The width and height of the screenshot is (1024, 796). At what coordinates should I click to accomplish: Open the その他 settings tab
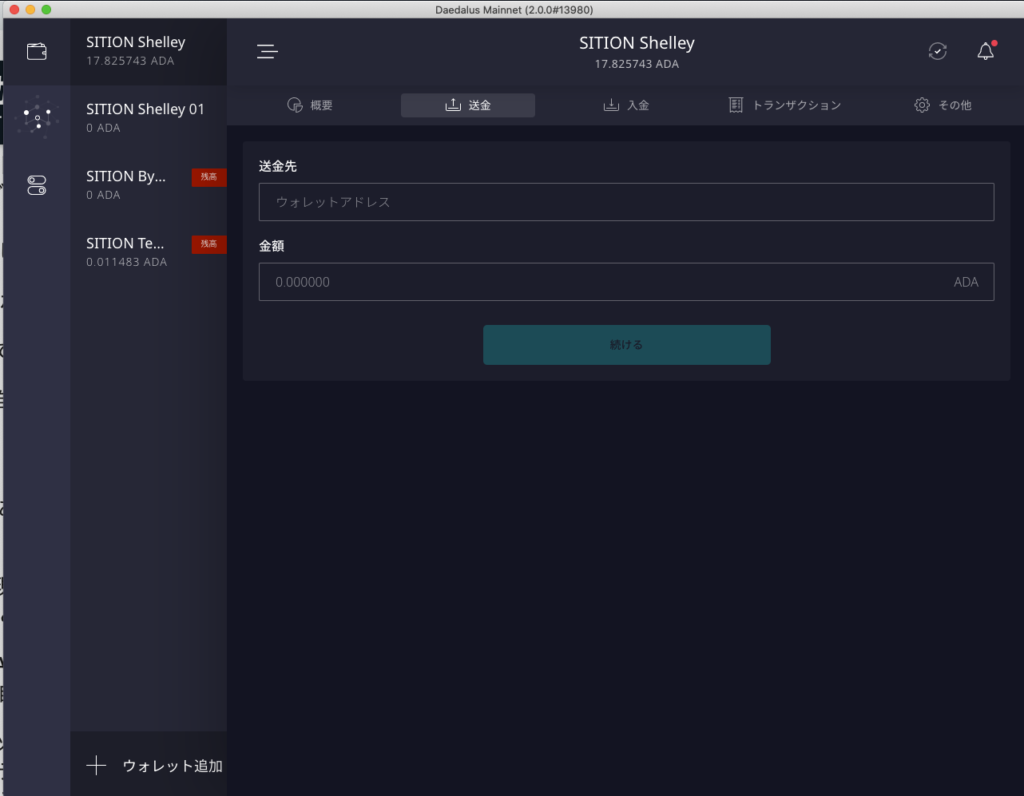click(942, 105)
